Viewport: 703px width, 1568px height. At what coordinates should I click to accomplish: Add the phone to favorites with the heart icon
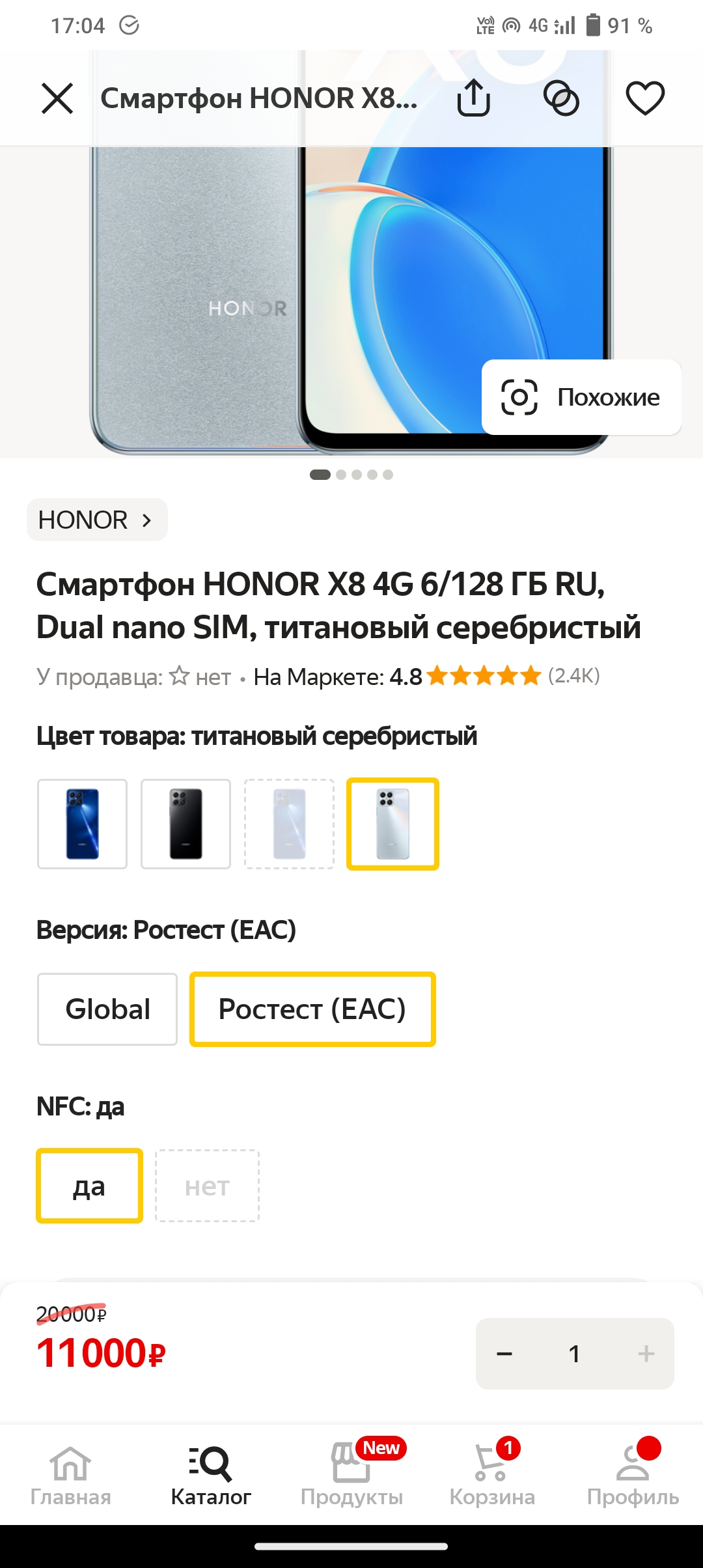pyautogui.click(x=645, y=98)
